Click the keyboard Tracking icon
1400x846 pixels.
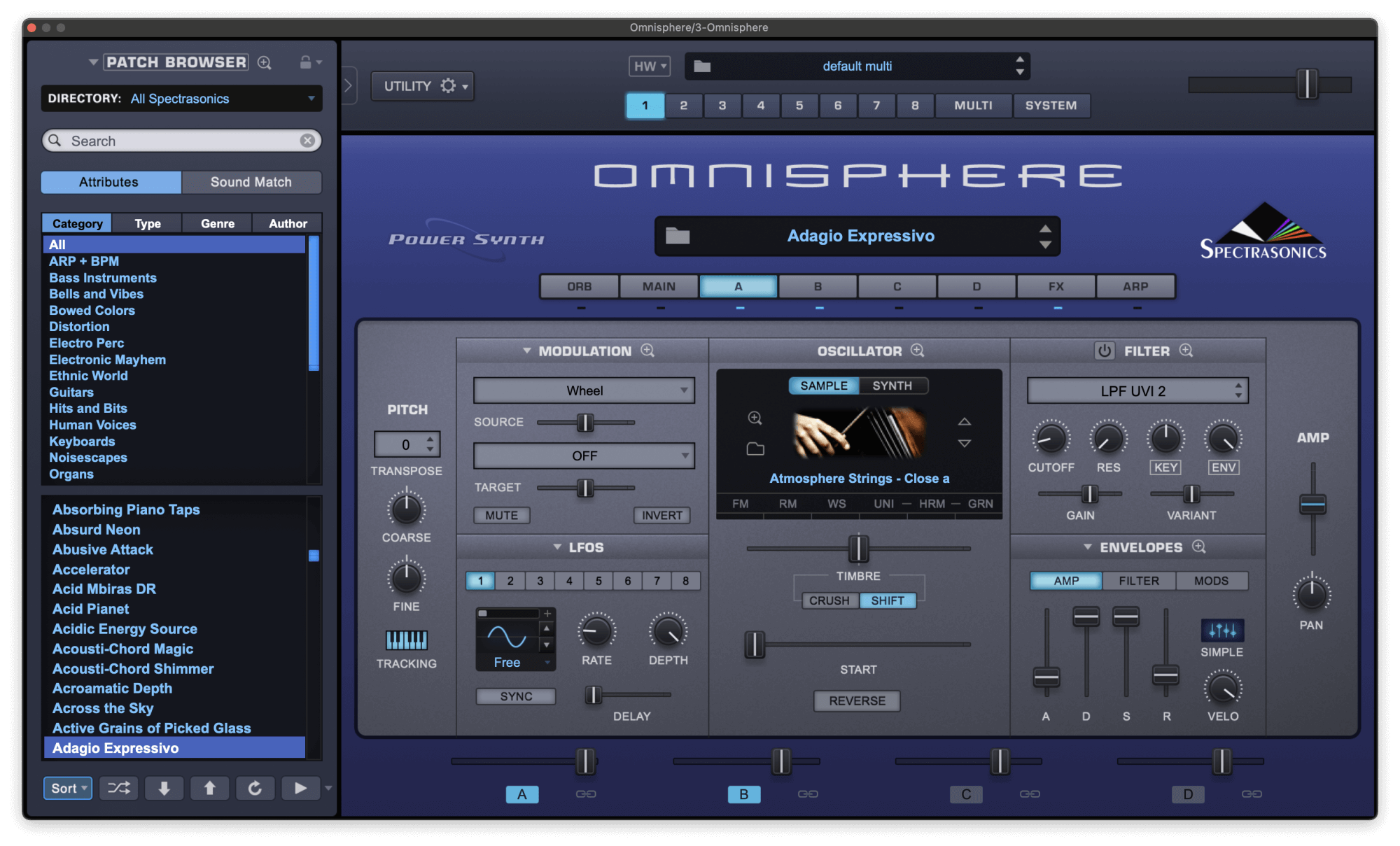406,640
